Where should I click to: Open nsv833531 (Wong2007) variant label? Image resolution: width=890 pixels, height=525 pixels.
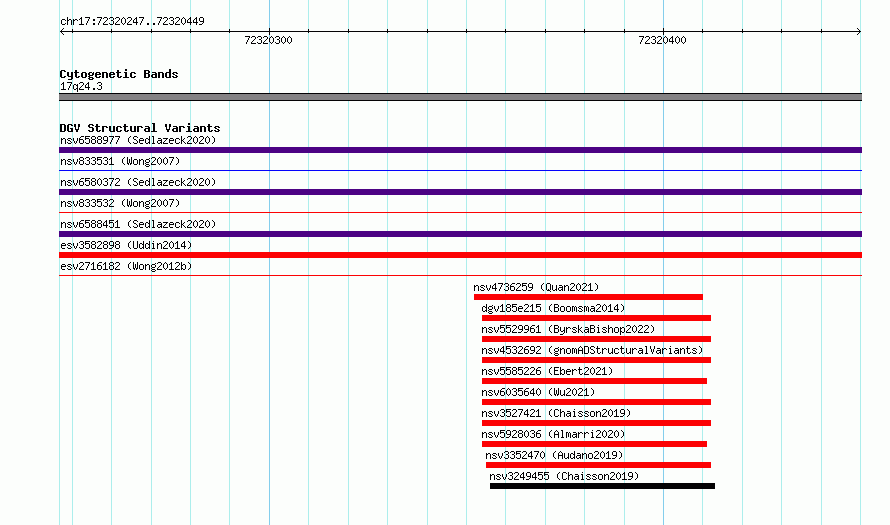(x=120, y=161)
